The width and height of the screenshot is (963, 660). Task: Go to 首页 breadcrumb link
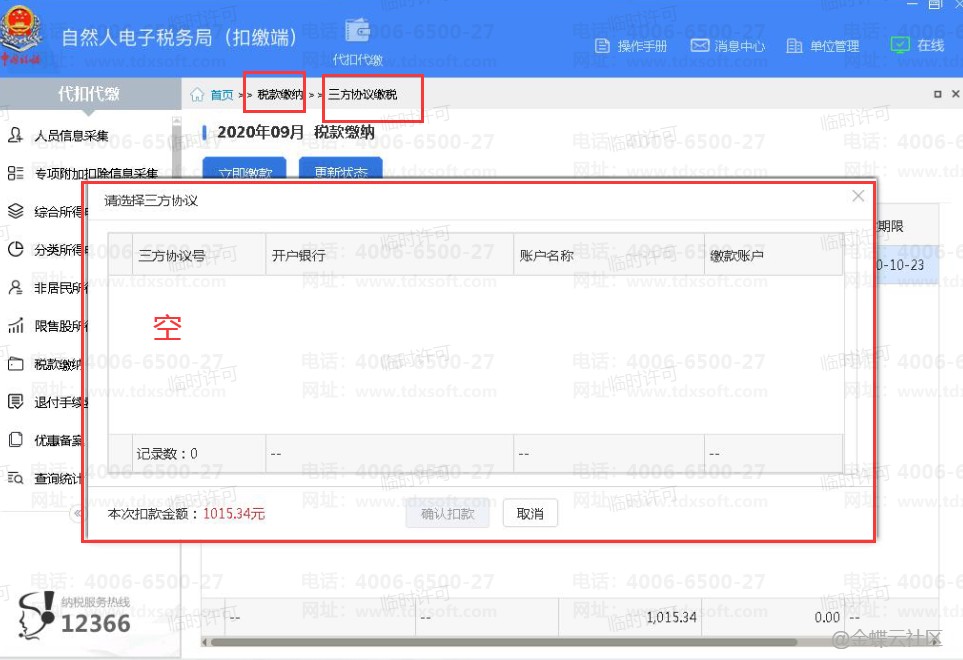[221, 95]
